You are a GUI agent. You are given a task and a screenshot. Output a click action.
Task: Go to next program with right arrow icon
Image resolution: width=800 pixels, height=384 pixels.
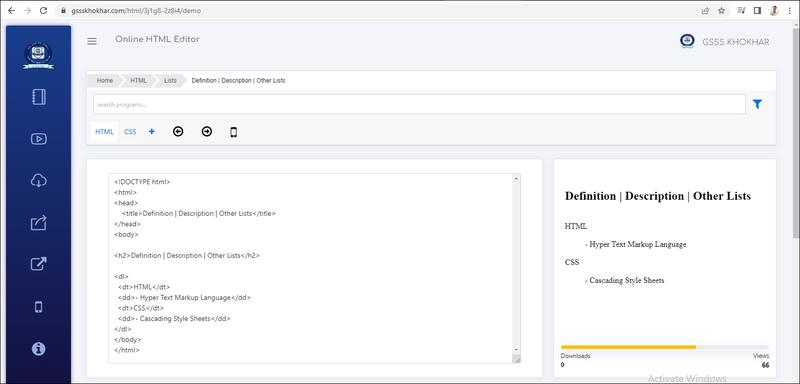(207, 132)
